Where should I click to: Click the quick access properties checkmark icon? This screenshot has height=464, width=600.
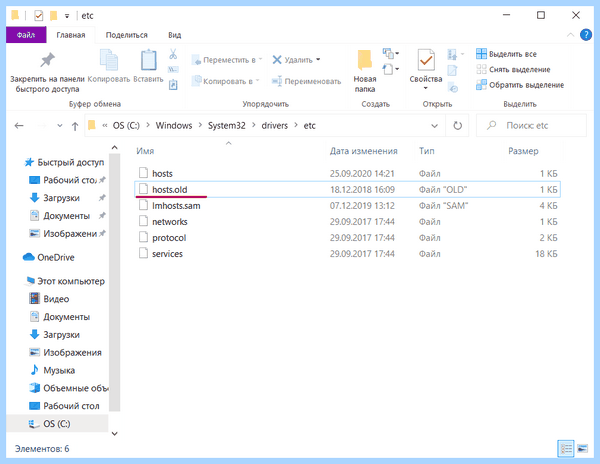pyautogui.click(x=38, y=16)
